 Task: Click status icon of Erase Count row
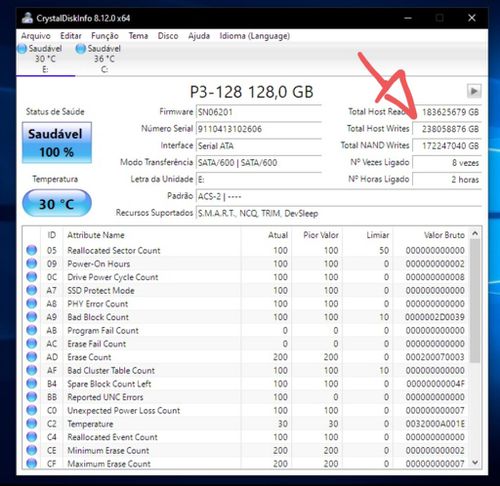point(31,357)
